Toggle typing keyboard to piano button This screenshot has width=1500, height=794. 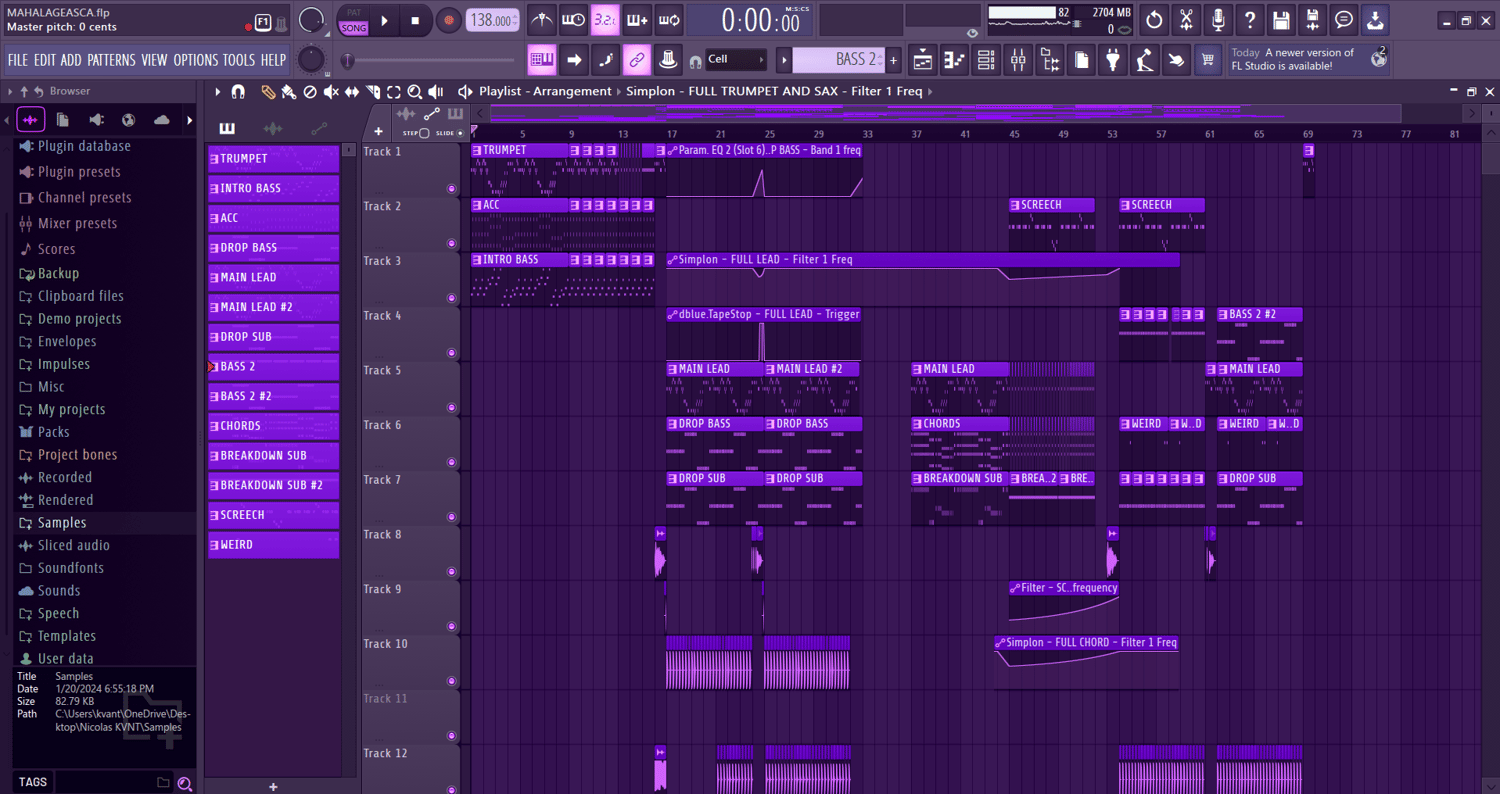542,60
